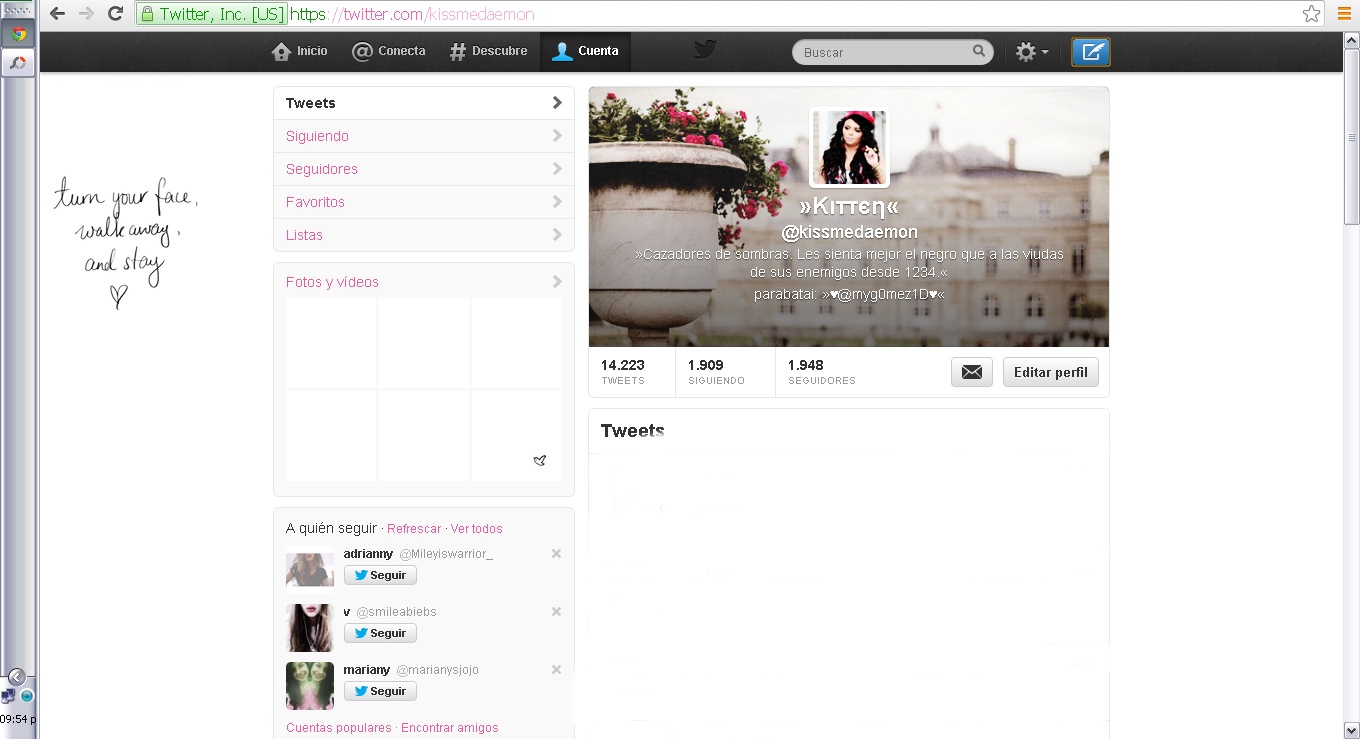Open the Cuentas populares link
The height and width of the screenshot is (739, 1360).
pos(339,728)
